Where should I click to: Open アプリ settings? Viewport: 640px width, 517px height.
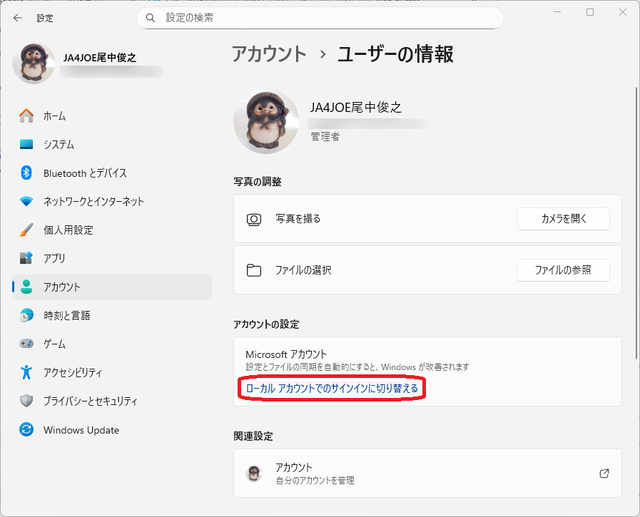(112, 258)
